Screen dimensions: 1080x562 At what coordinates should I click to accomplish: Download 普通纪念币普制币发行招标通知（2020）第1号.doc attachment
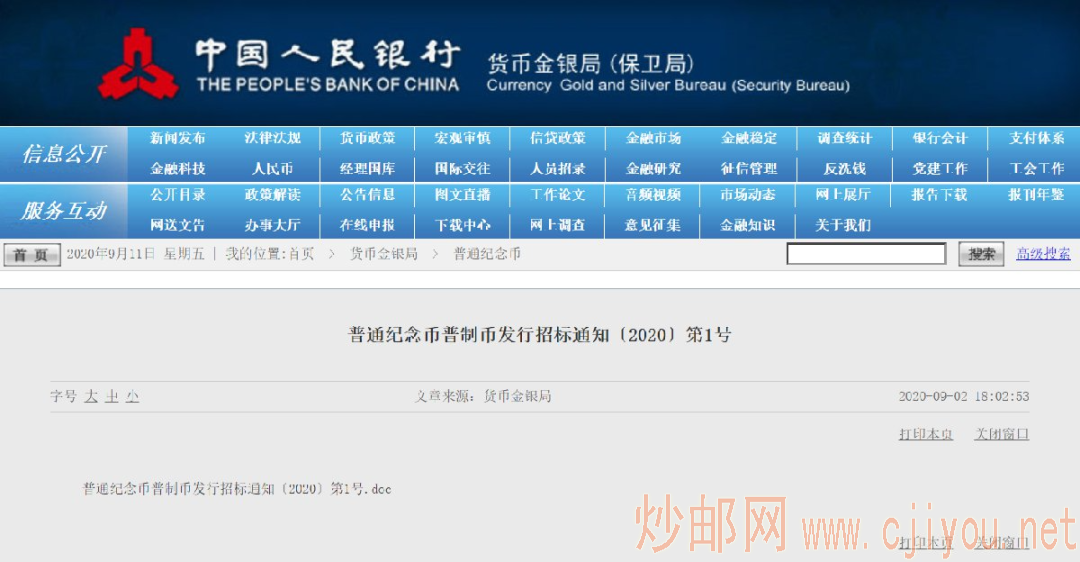click(237, 489)
